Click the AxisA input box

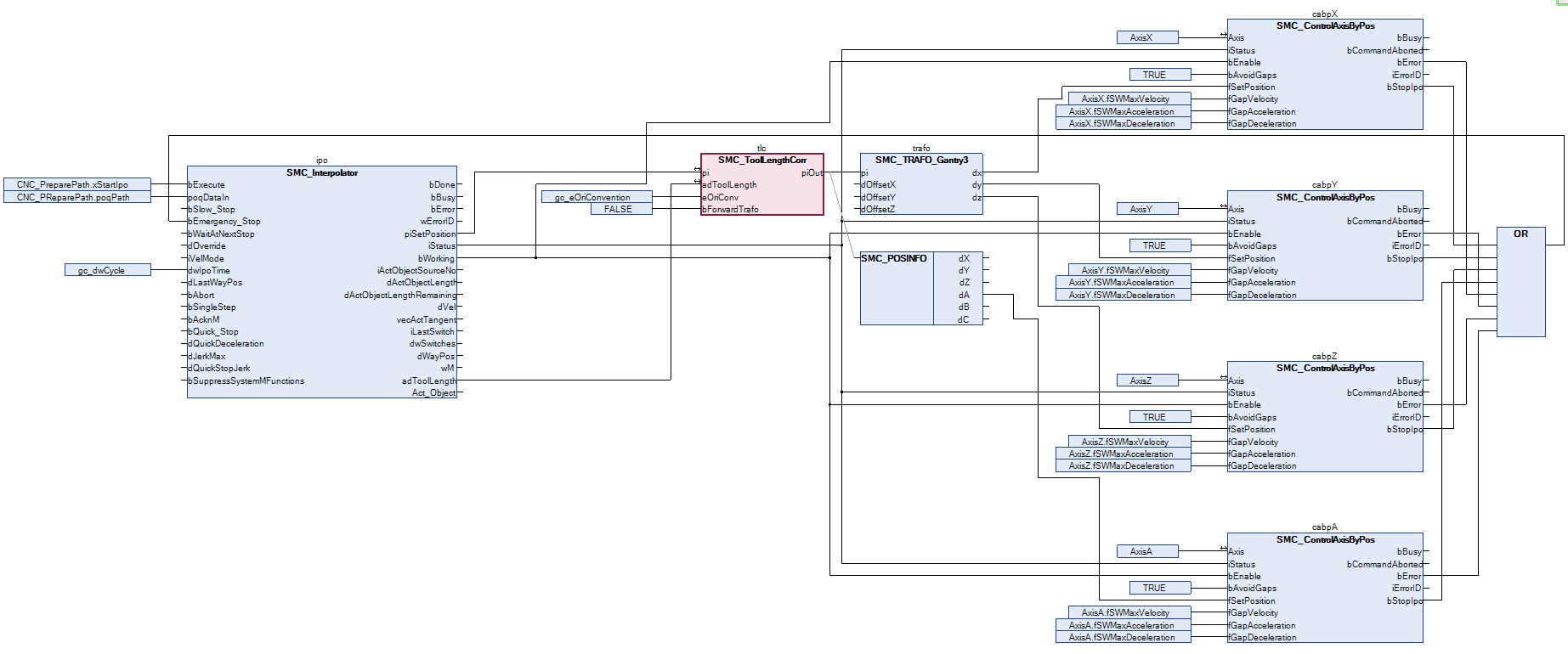[1147, 551]
